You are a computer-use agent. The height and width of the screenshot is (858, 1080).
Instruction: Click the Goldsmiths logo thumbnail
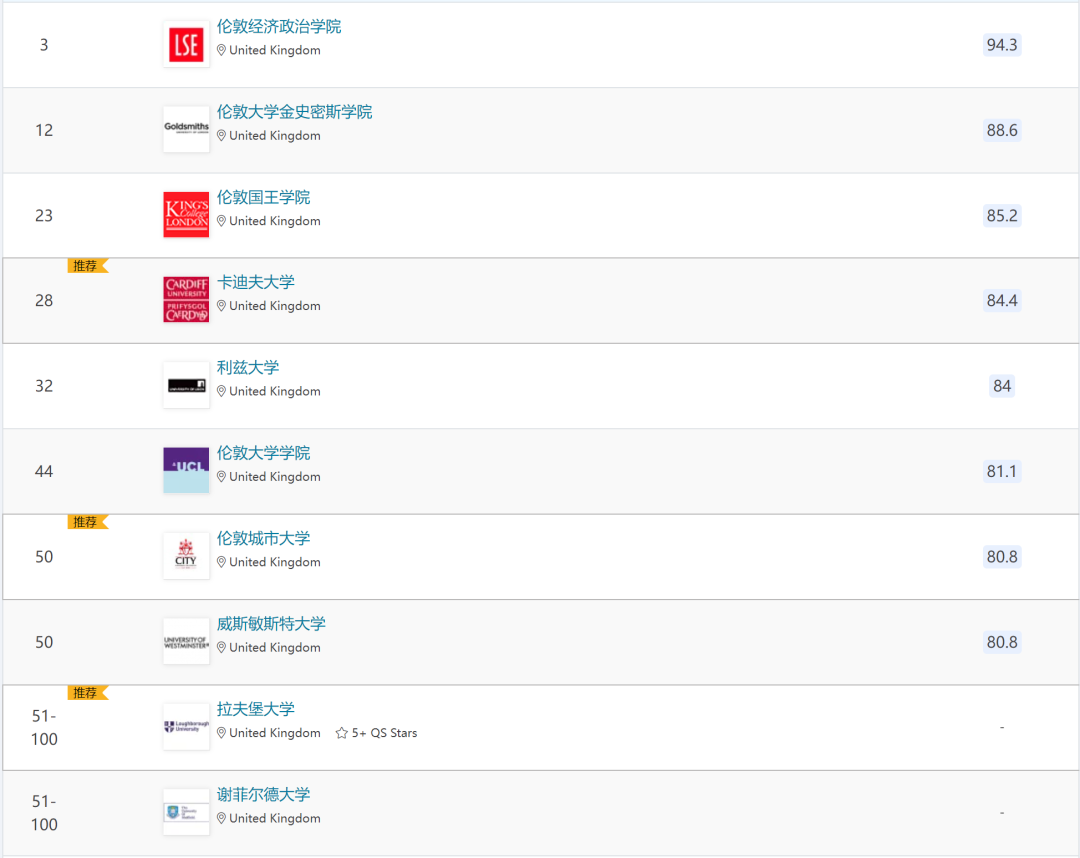coord(186,130)
